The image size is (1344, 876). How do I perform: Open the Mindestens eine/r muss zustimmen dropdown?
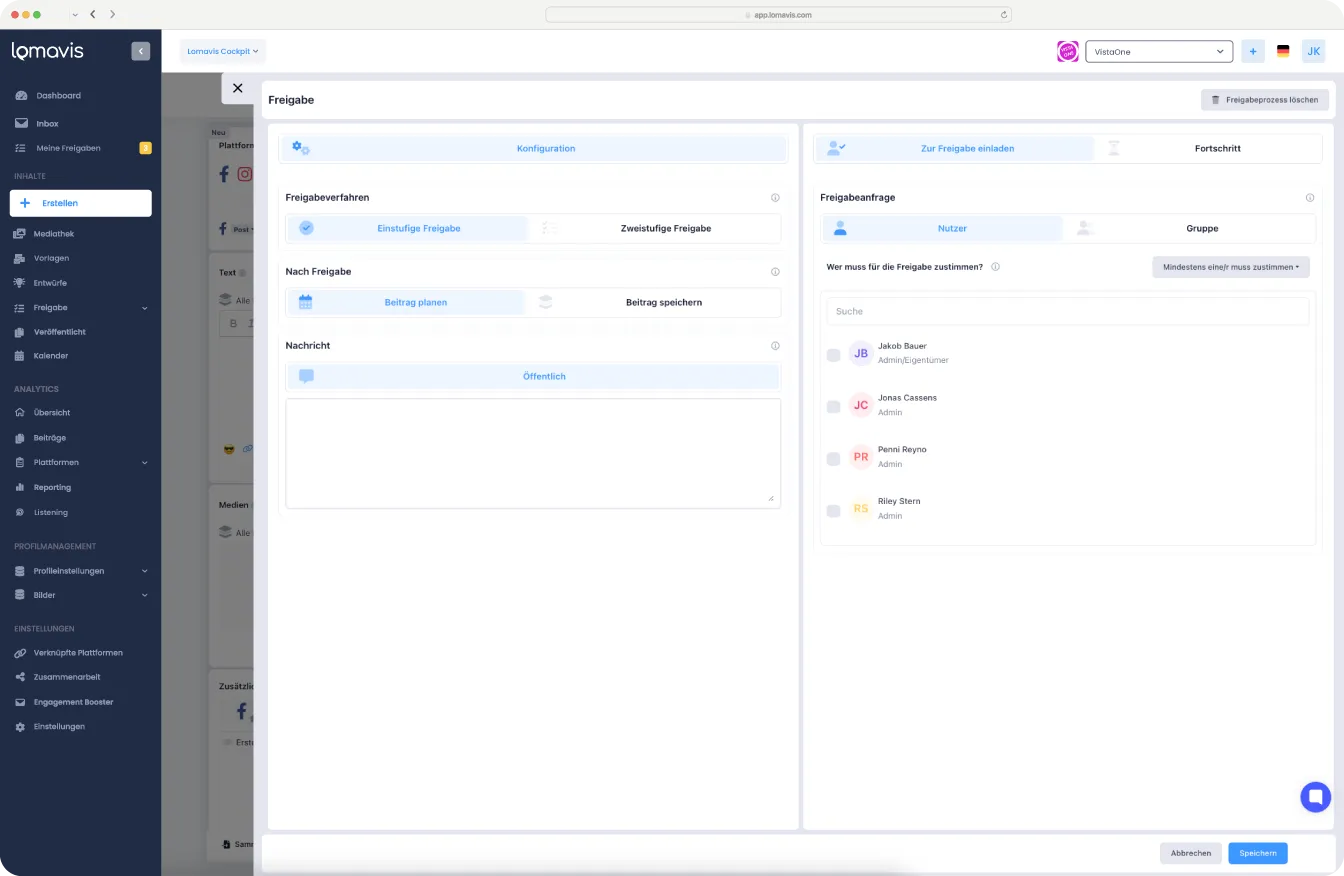(x=1231, y=267)
